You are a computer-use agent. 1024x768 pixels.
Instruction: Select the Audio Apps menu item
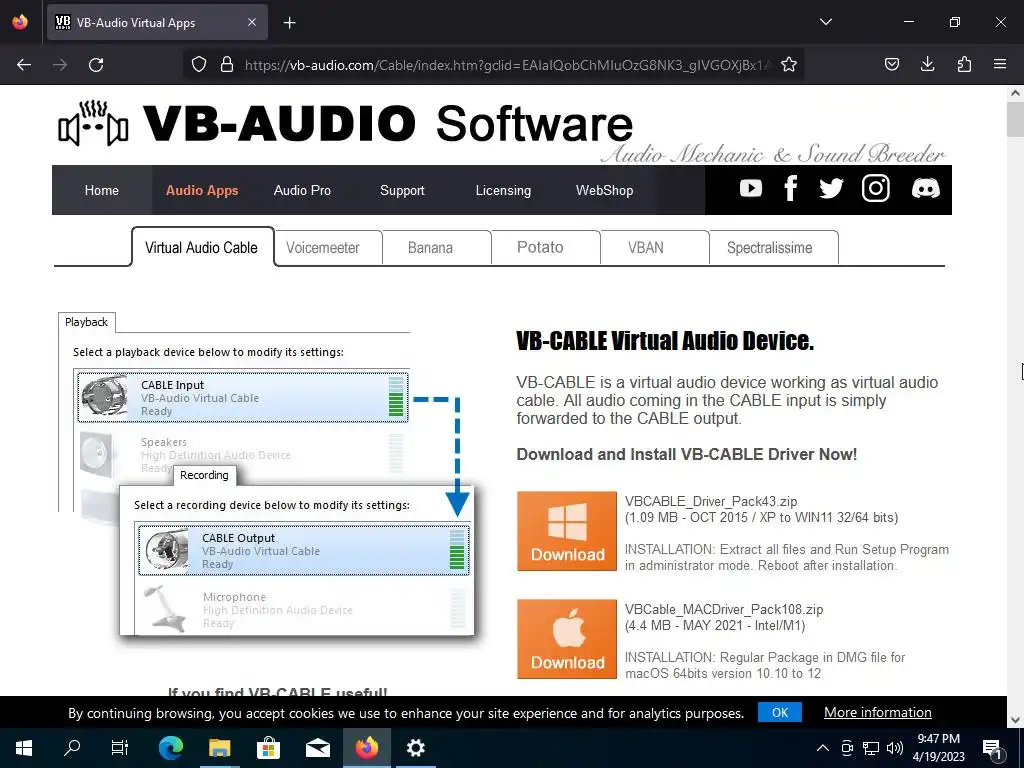click(202, 190)
